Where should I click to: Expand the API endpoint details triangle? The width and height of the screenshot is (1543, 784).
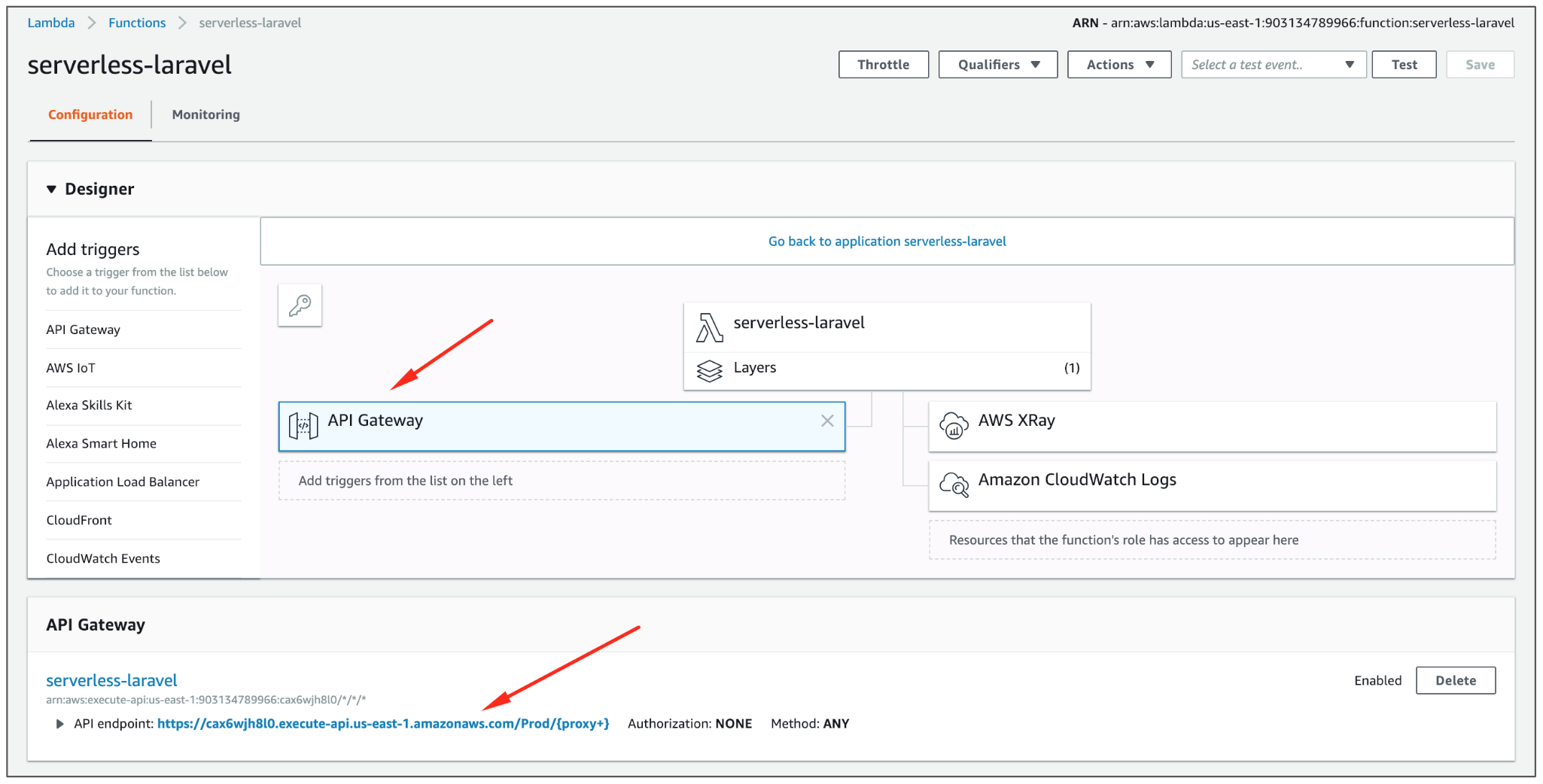[x=59, y=724]
